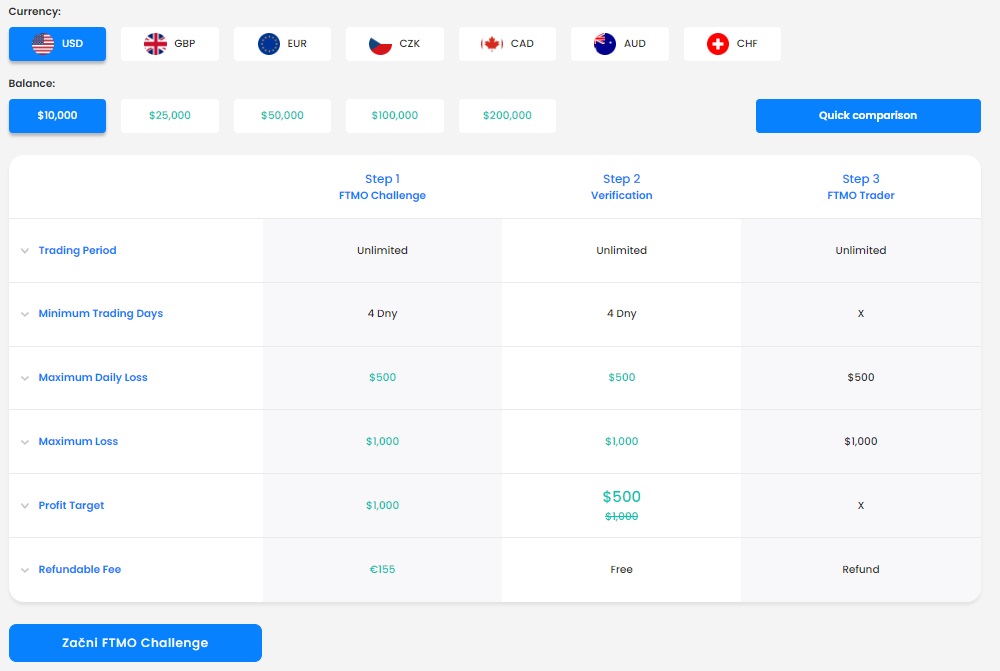Click the Free cell under Verification

point(622,569)
